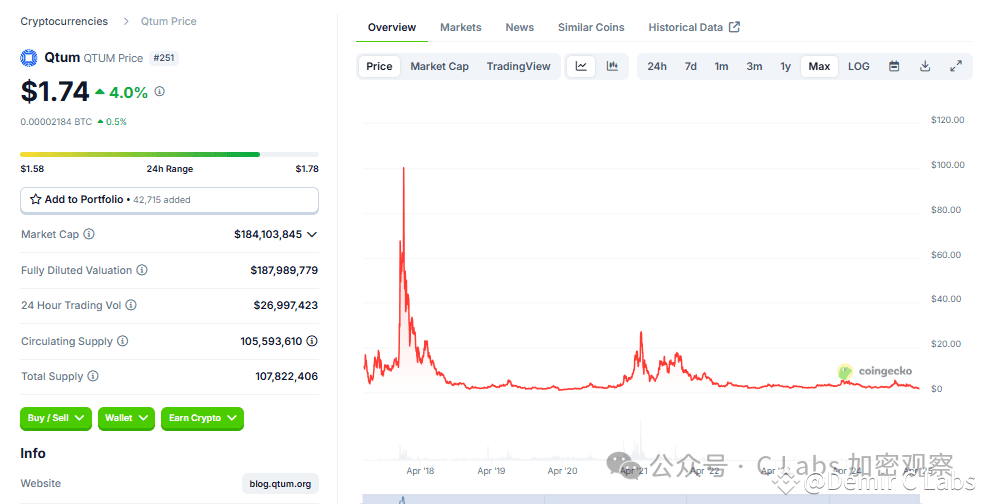The width and height of the screenshot is (984, 504).
Task: Open the blog.qtum.org website link
Action: coord(280,484)
